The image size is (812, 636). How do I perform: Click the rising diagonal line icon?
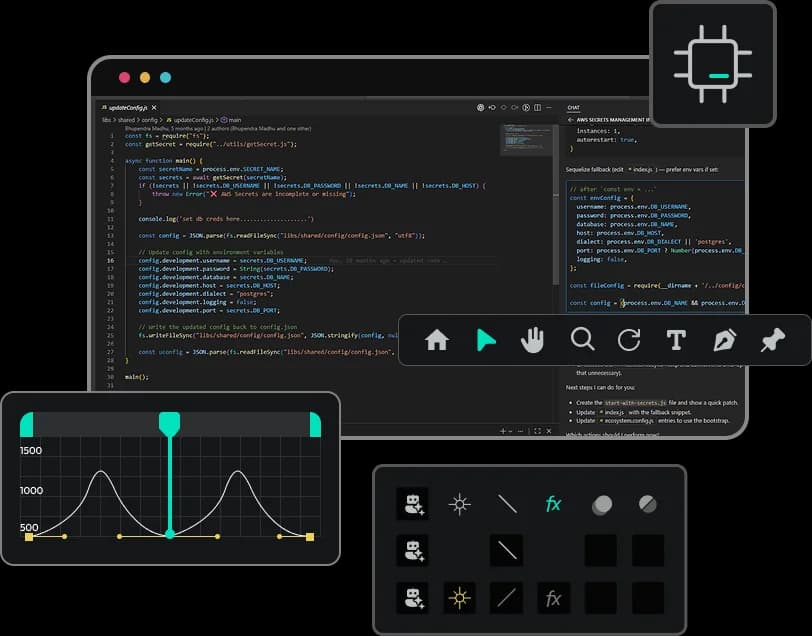pos(506,598)
